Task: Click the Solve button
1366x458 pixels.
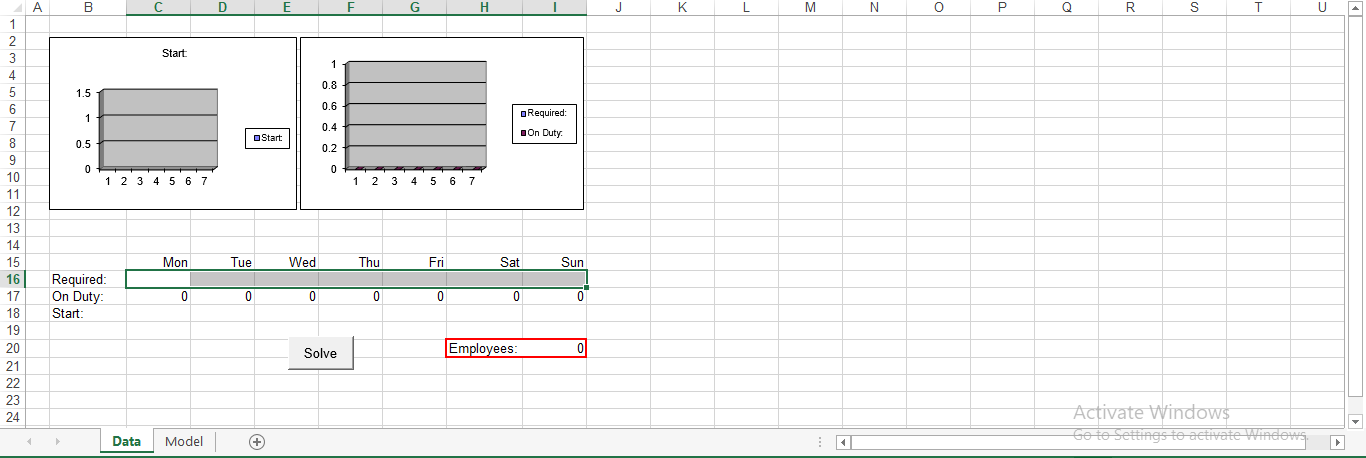Action: point(320,353)
